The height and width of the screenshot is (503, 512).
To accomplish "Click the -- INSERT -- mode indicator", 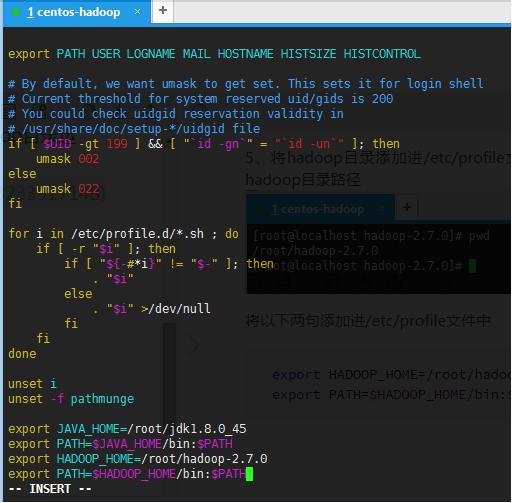I will (x=50, y=489).
